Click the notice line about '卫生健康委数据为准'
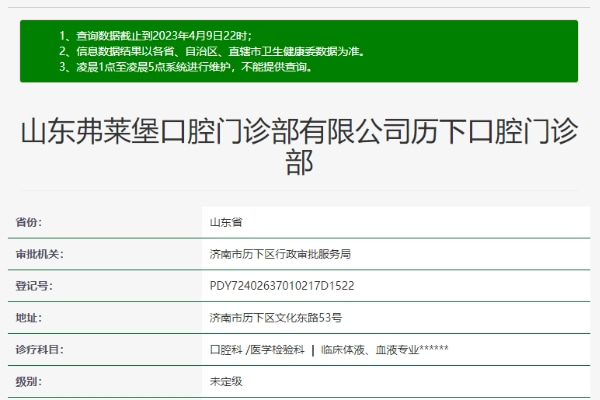This screenshot has width=600, height=400. pos(212,51)
